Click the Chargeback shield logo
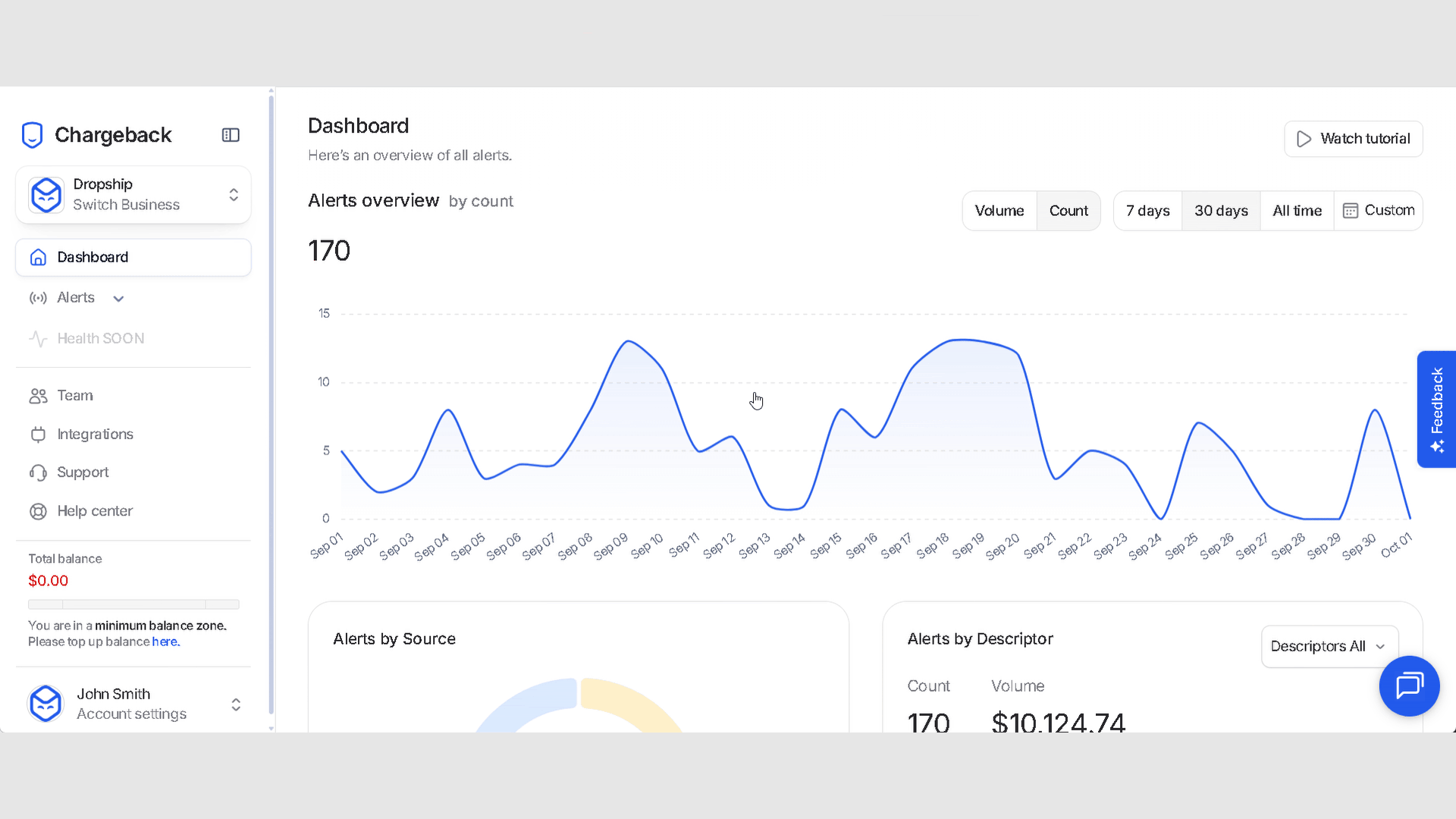 32,135
